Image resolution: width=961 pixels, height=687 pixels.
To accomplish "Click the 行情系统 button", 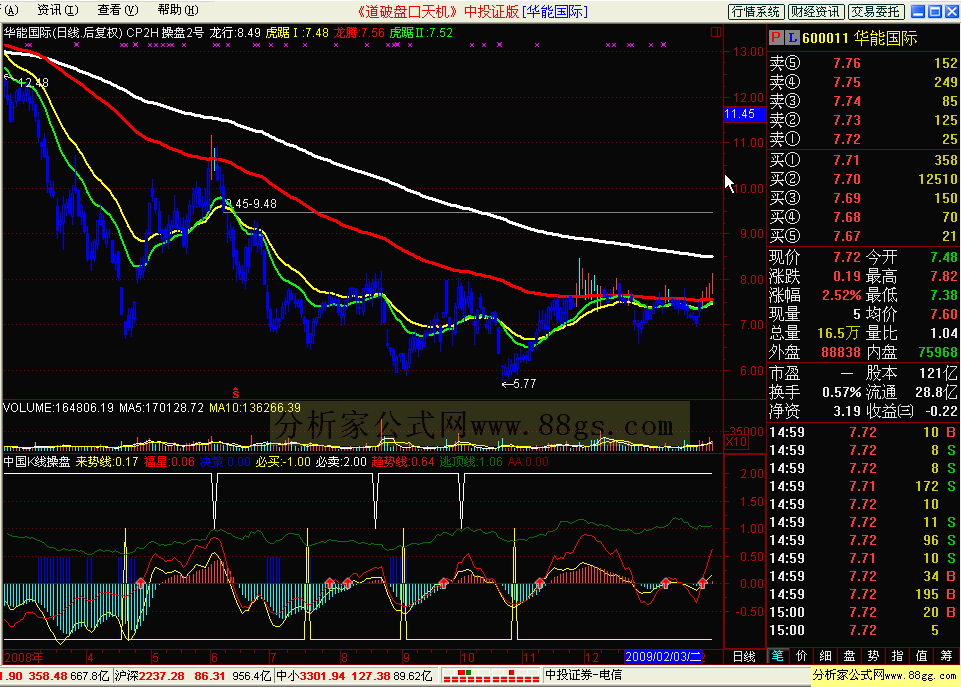I will click(x=756, y=11).
